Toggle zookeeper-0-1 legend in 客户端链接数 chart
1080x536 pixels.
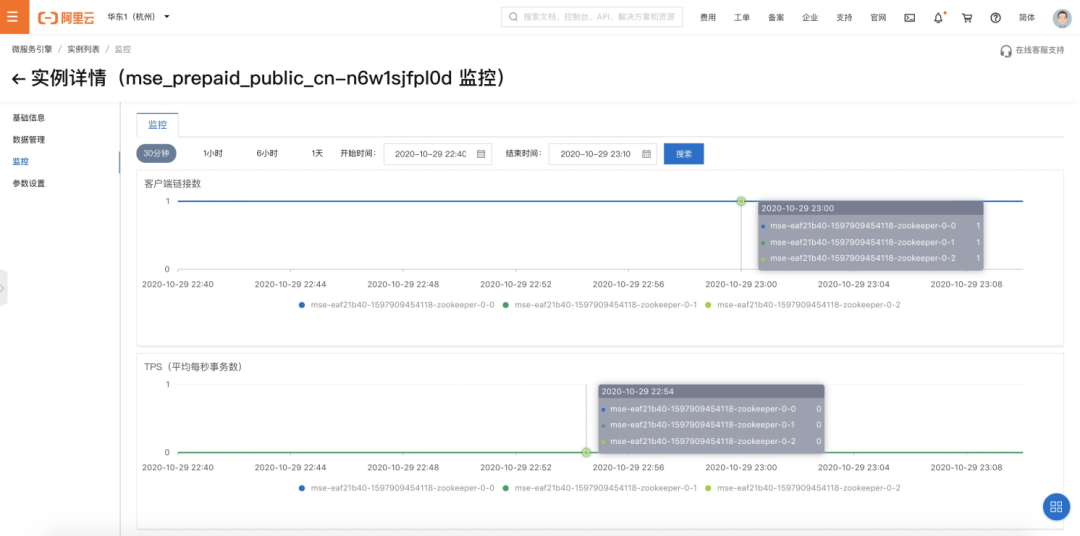(x=599, y=305)
